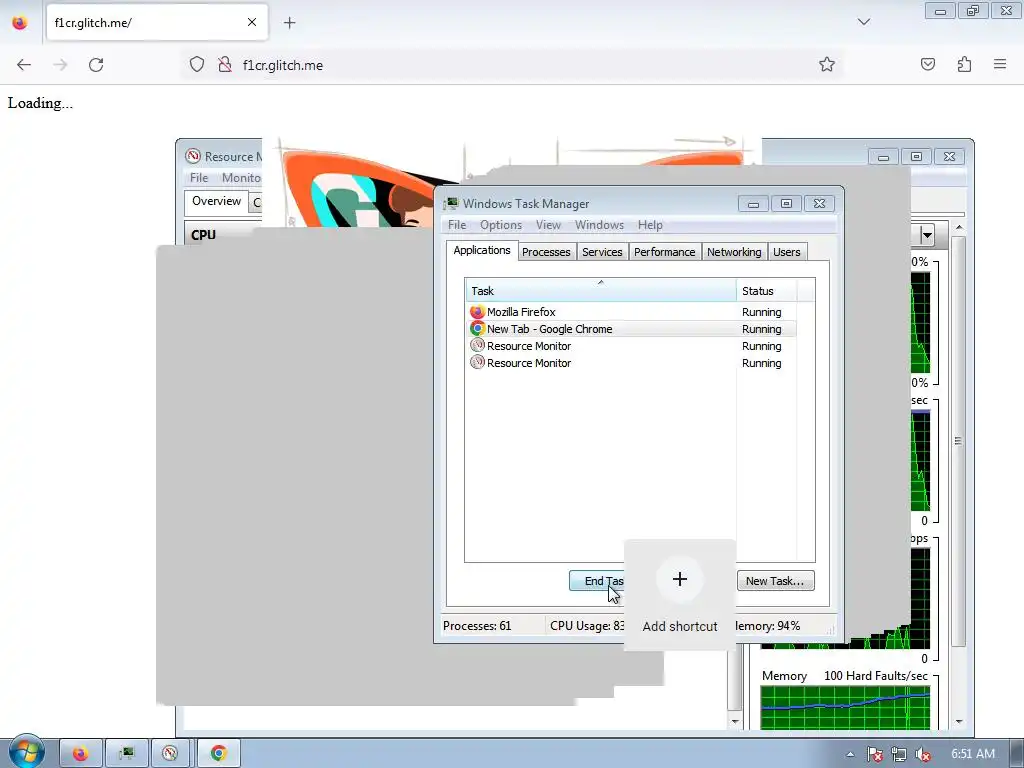Image resolution: width=1024 pixels, height=768 pixels.
Task: Click the Resource Monitor taskbar icon
Action: [170, 754]
